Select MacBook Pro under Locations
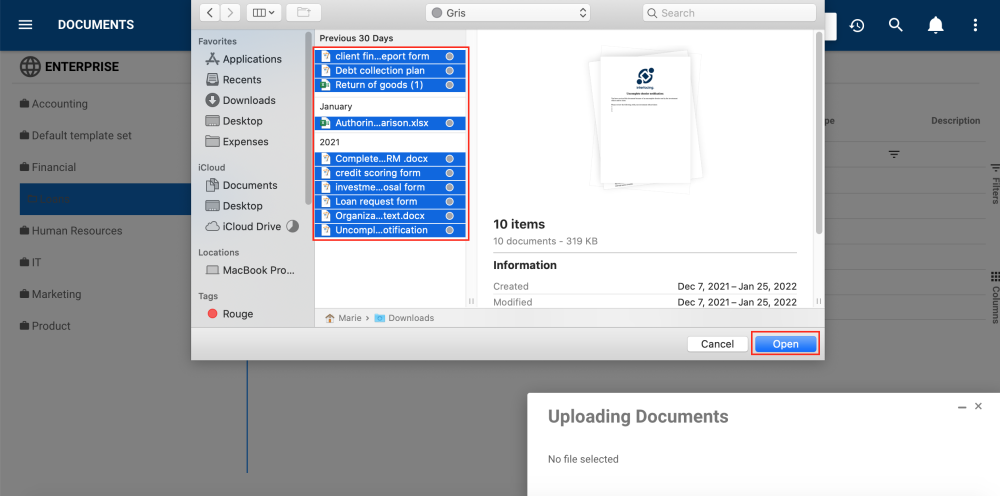1000x496 pixels. tap(250, 270)
